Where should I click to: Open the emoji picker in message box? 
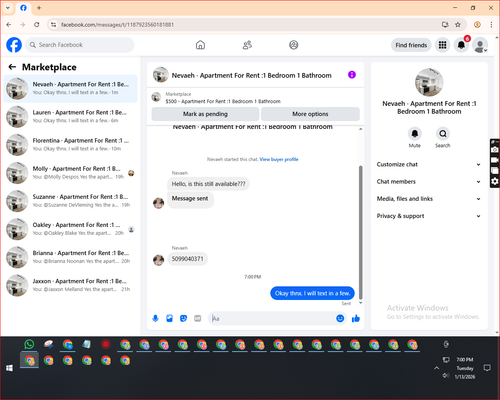pyautogui.click(x=340, y=318)
